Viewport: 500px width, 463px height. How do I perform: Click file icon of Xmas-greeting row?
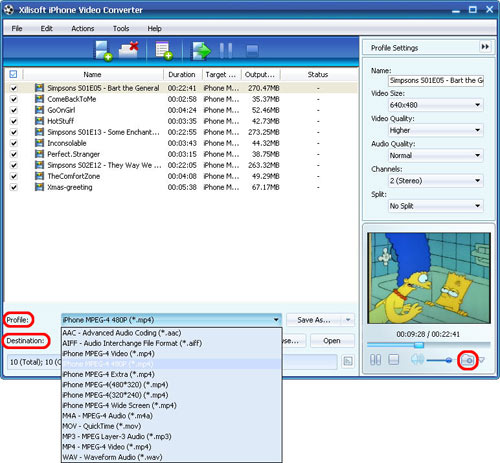coord(39,187)
